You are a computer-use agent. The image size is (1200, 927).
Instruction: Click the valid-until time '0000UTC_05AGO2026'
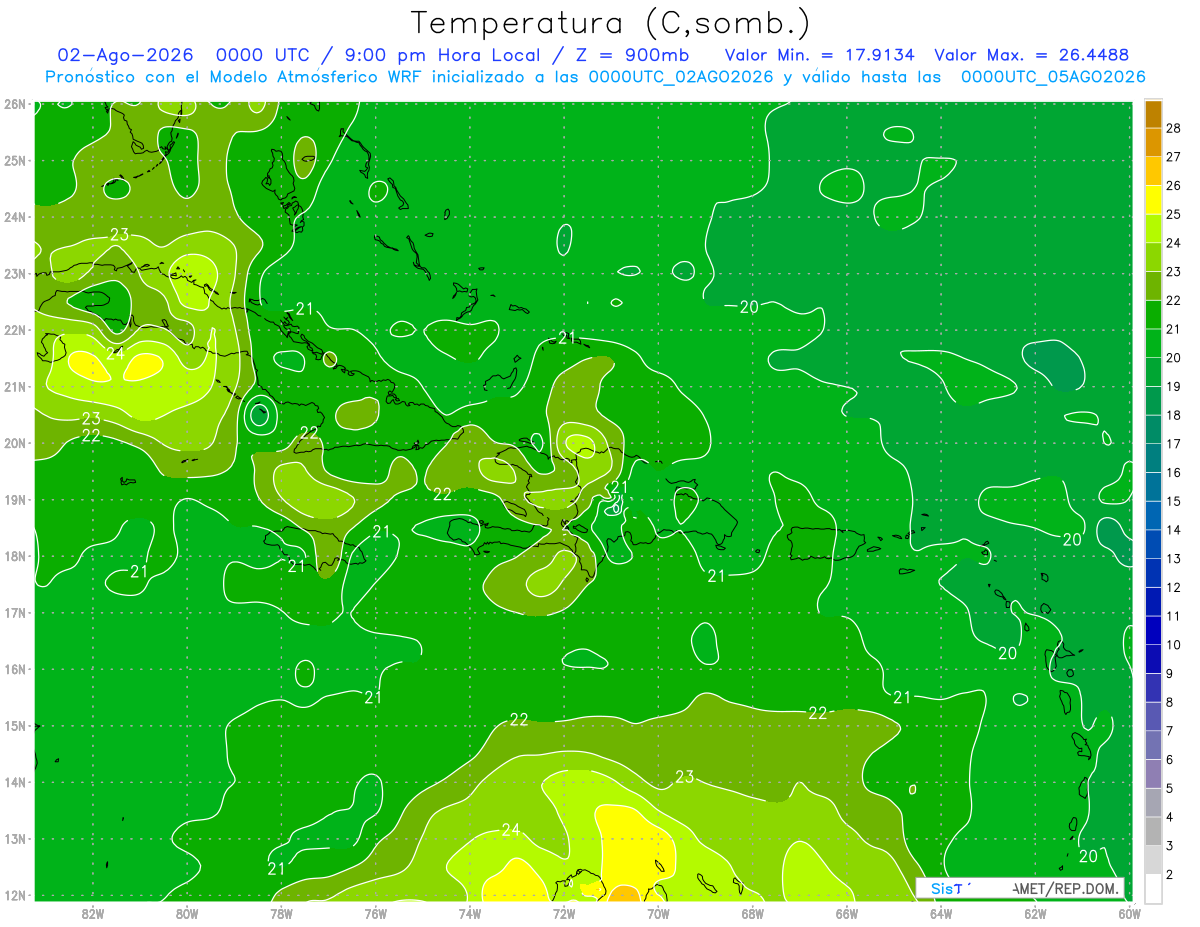click(x=1053, y=77)
